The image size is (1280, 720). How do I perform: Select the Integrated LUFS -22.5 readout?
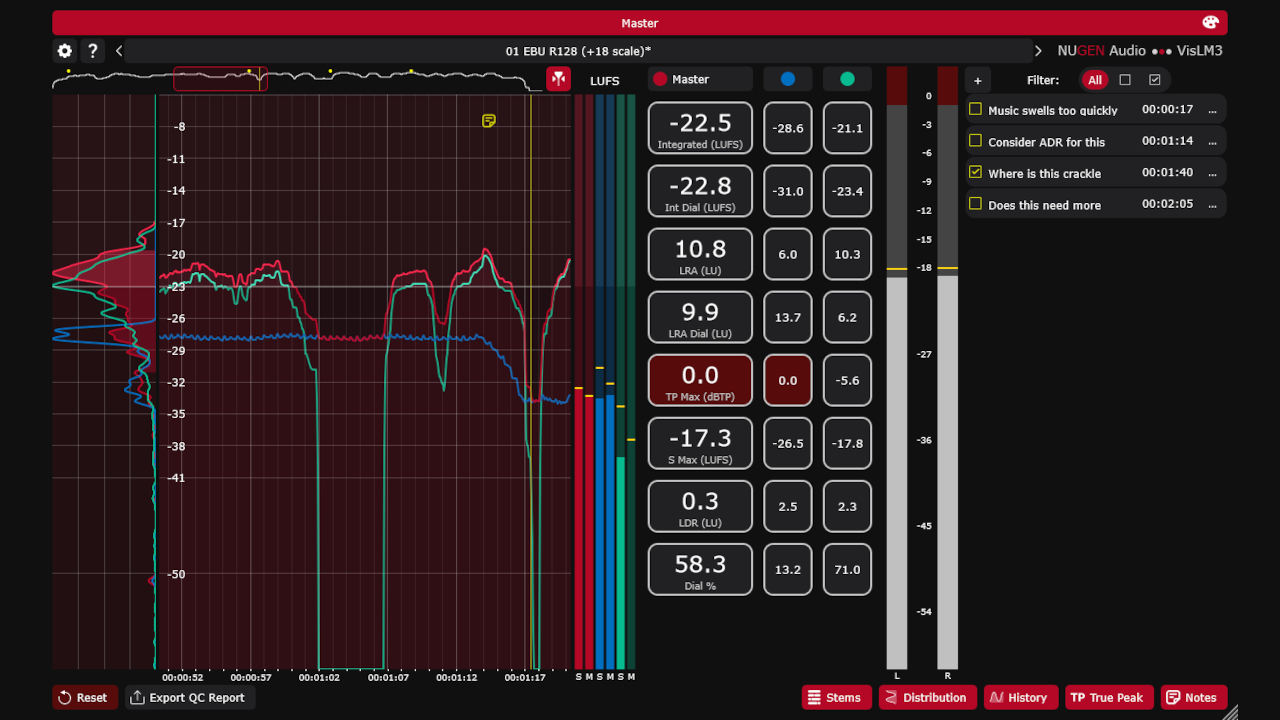click(700, 128)
